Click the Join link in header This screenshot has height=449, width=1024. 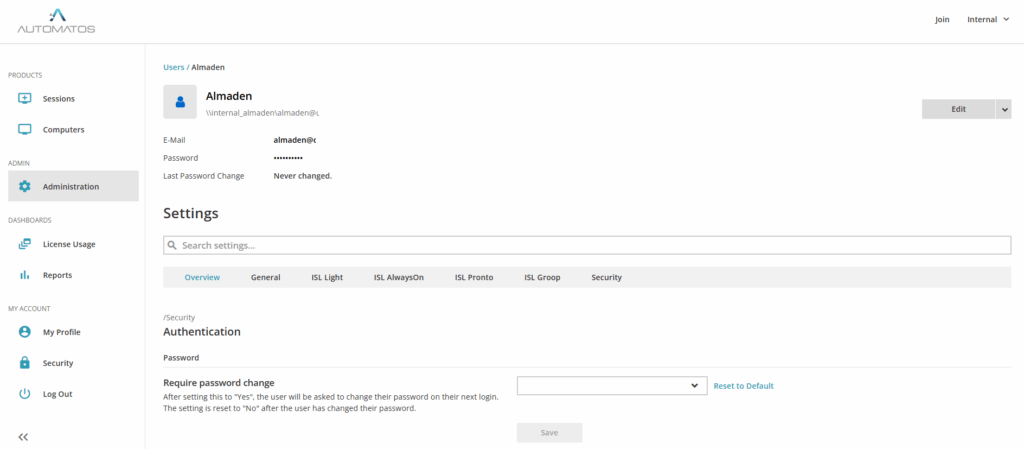pyautogui.click(x=942, y=20)
